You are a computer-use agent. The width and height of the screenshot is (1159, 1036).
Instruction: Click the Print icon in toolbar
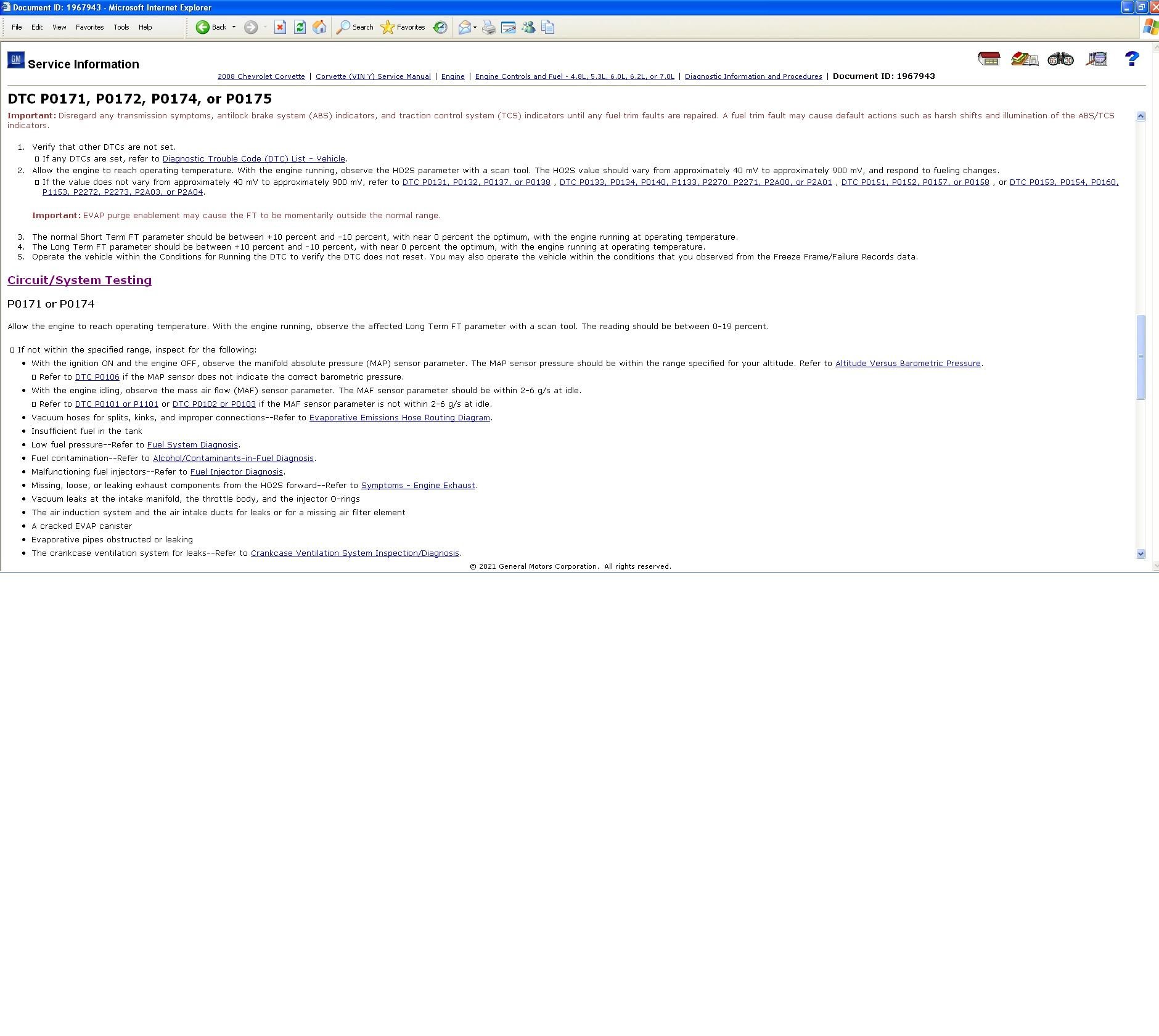pos(488,27)
